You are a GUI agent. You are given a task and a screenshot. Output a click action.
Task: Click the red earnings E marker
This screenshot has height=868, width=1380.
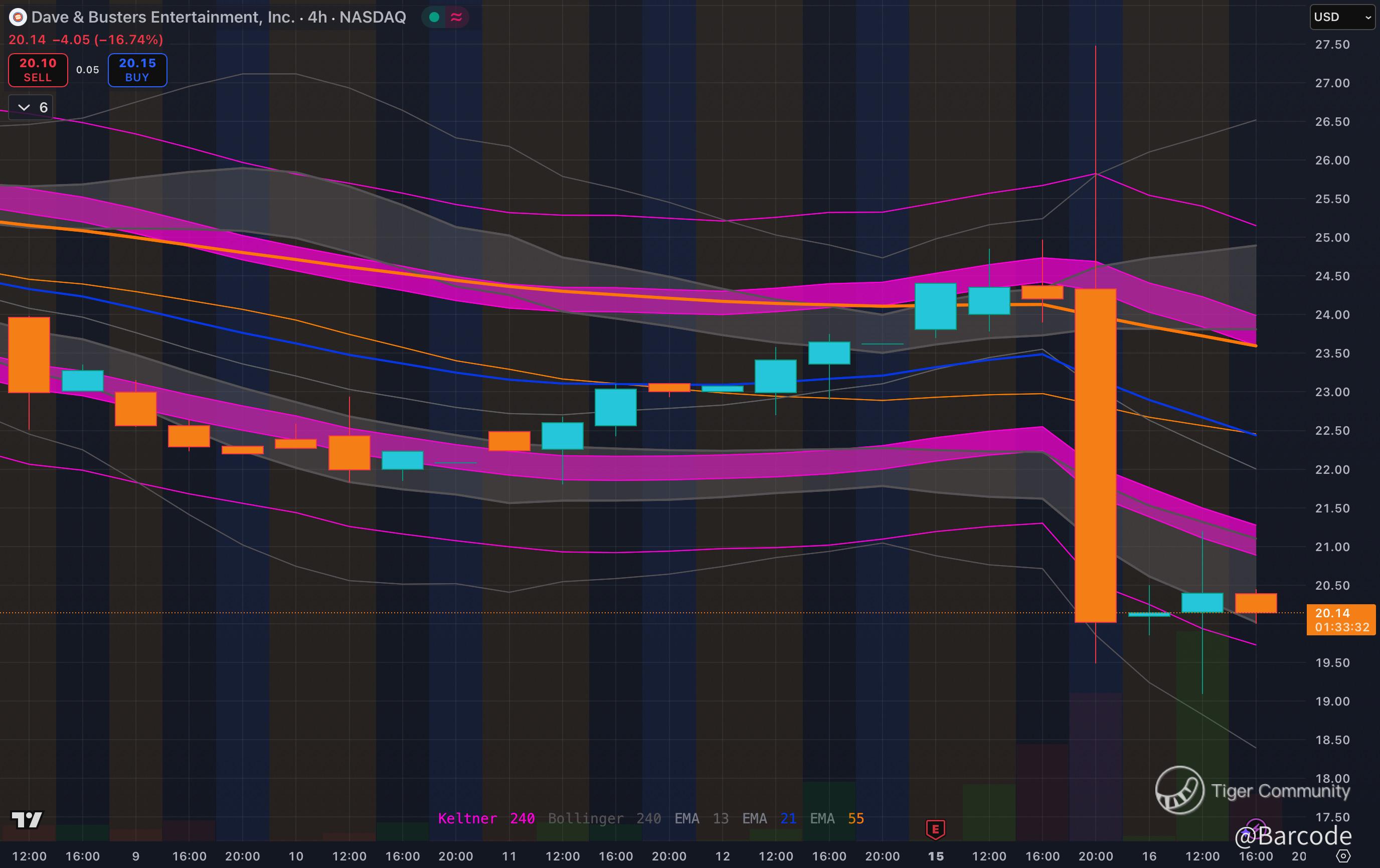click(x=935, y=828)
